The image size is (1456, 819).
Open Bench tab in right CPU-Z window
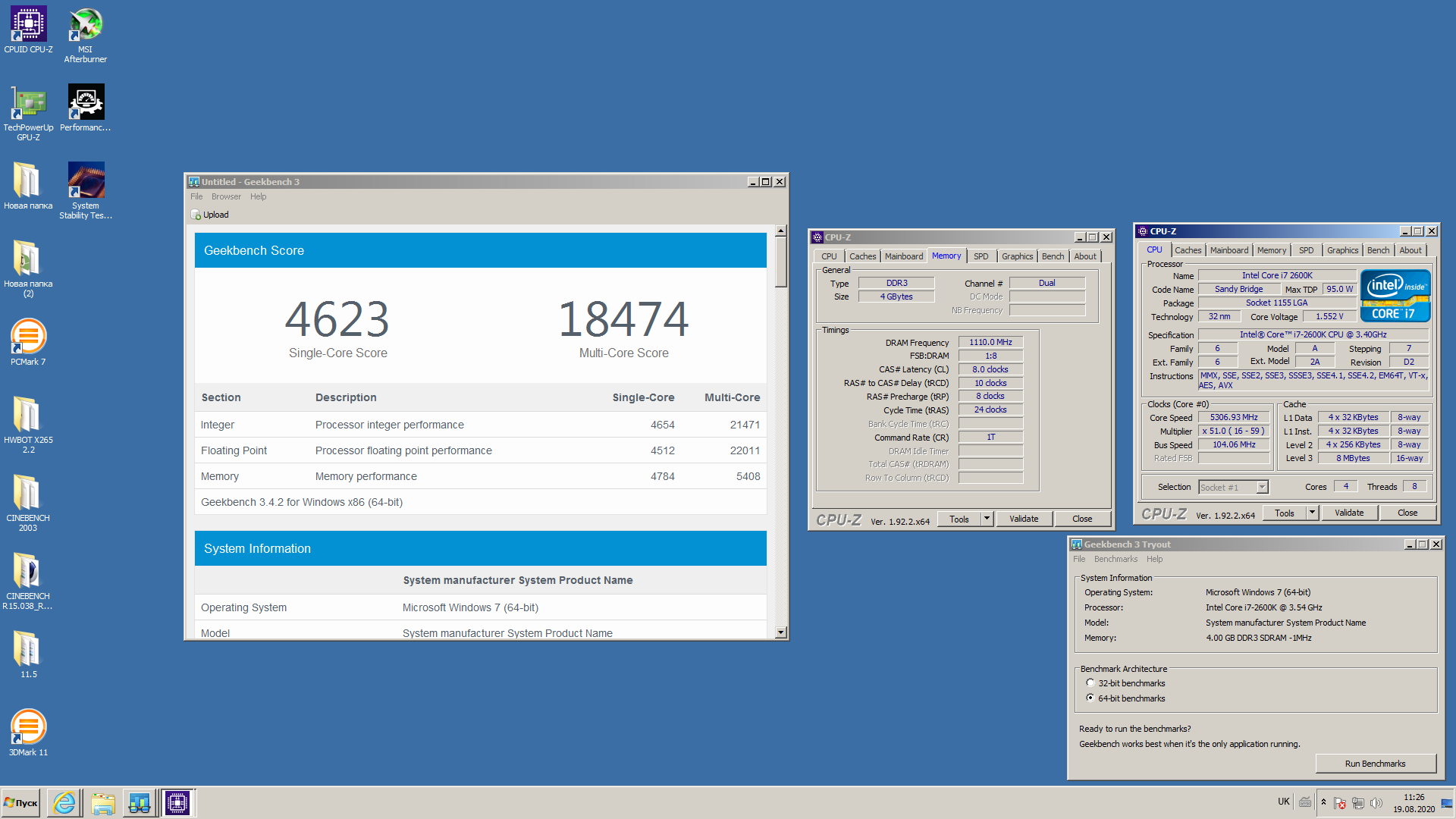tap(1378, 250)
